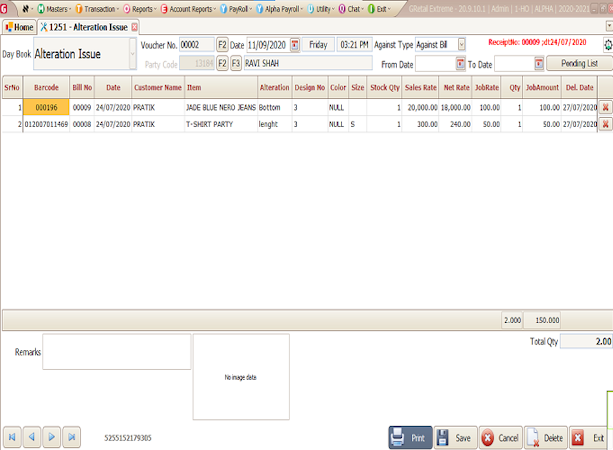Click the Bottom alteration cell
Viewport: 613px width, 450px height.
point(274,107)
